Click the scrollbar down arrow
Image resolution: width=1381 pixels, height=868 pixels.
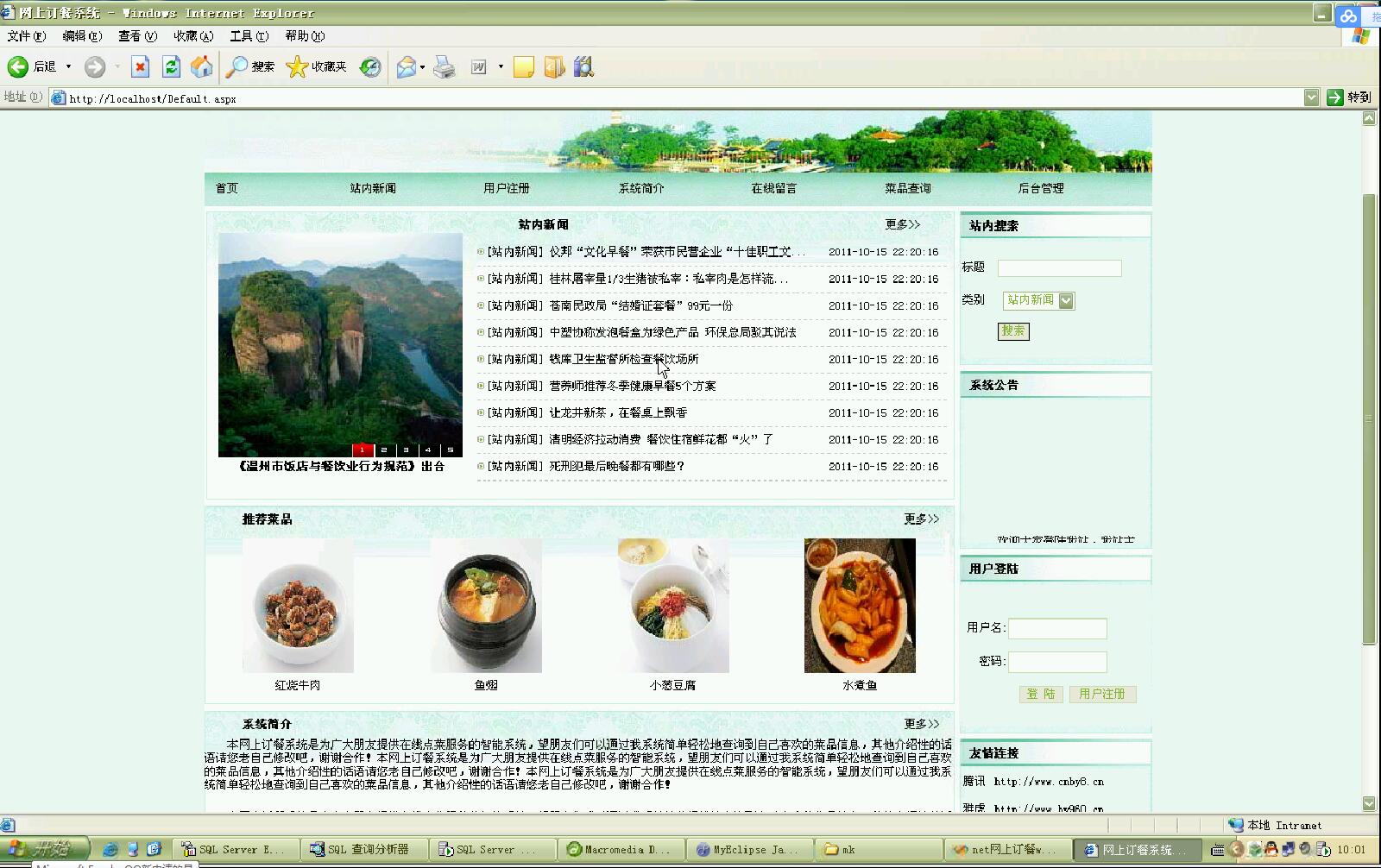1369,803
